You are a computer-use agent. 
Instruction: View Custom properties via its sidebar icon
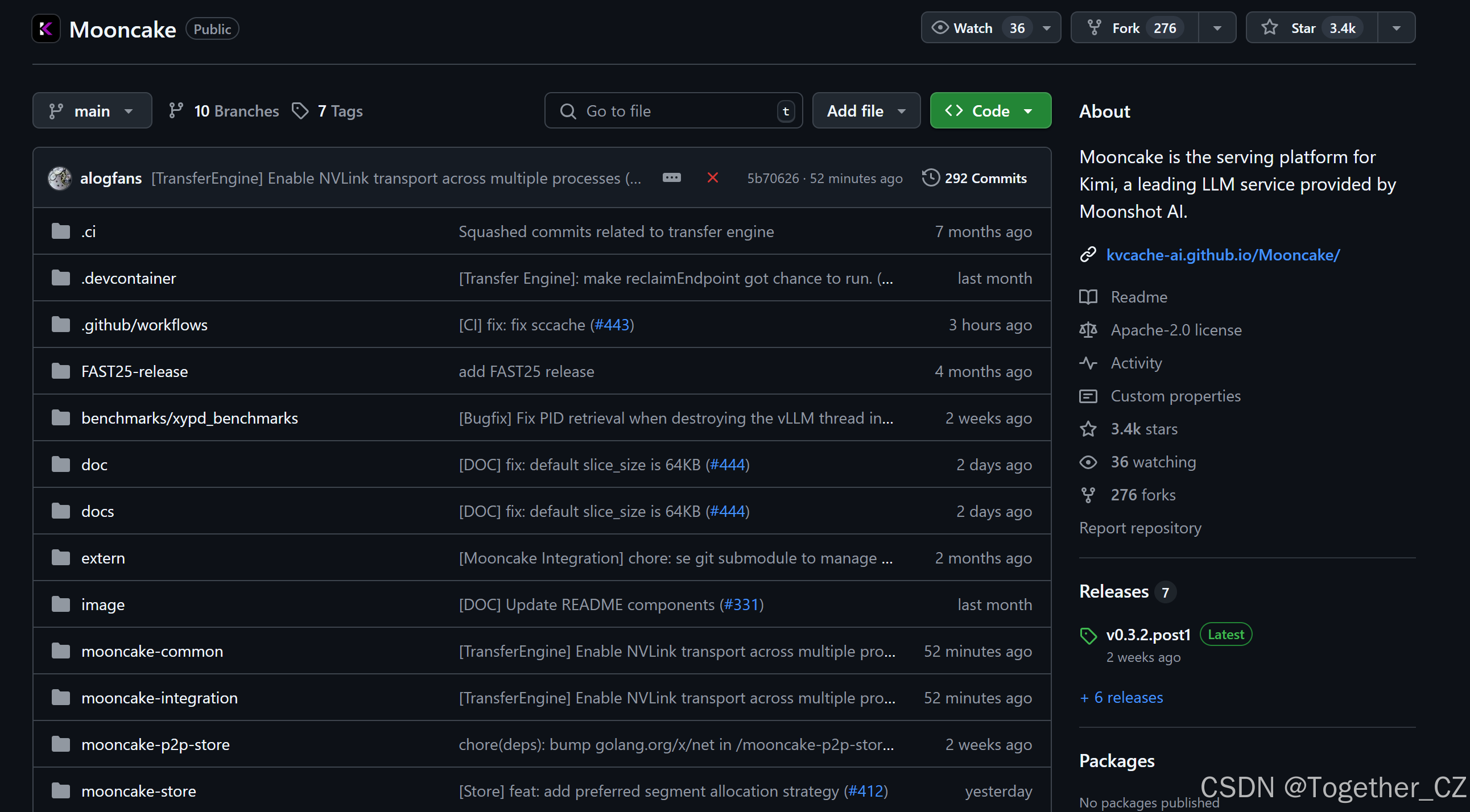(x=1088, y=396)
